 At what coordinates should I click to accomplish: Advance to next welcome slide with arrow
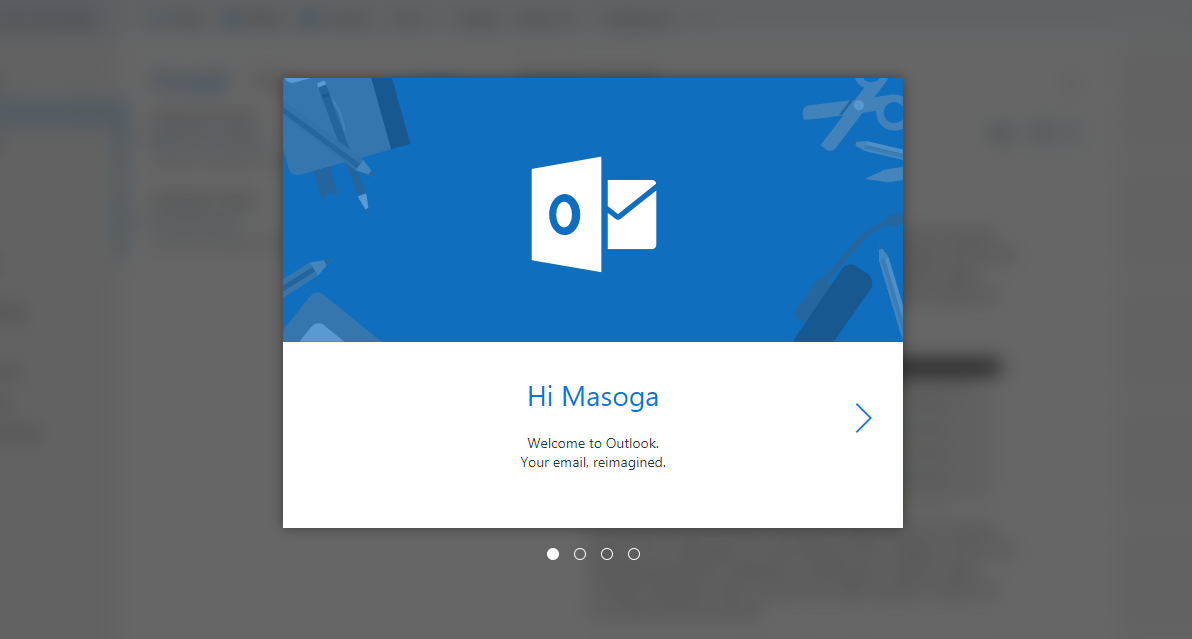point(863,418)
